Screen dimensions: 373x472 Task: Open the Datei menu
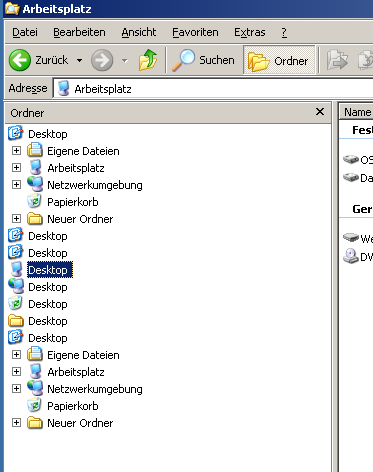tap(25, 32)
